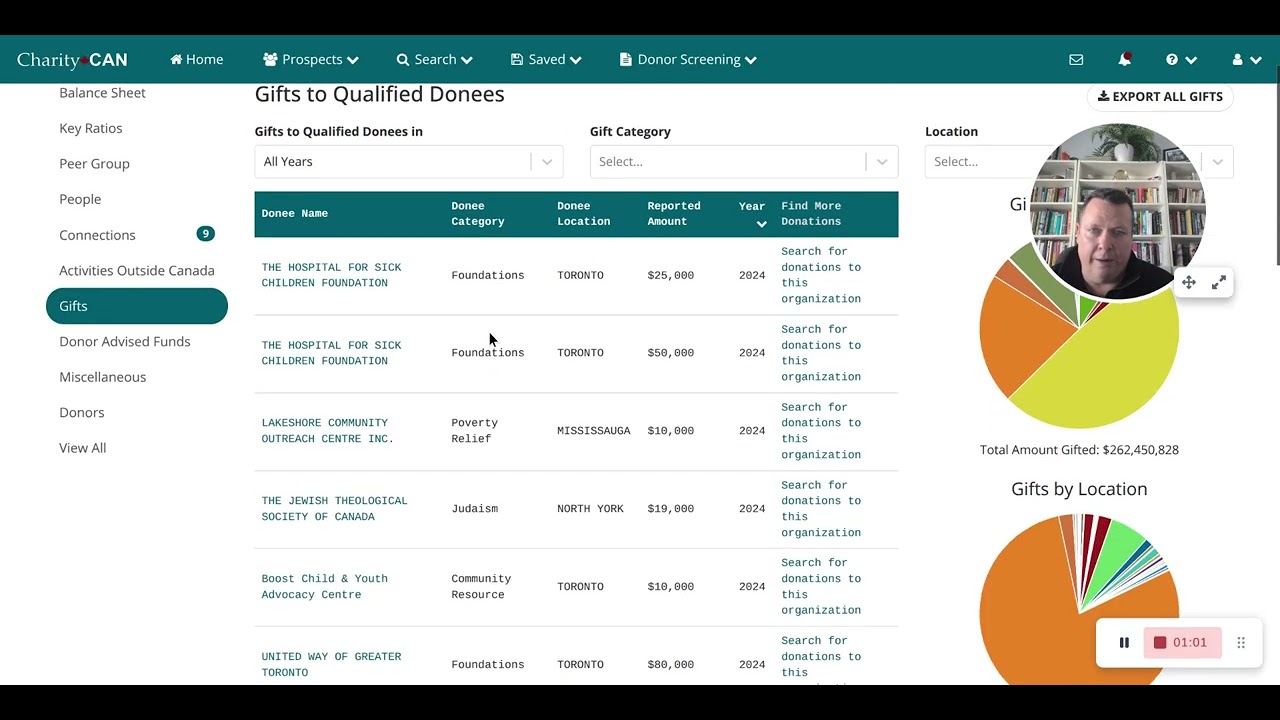Screen dimensions: 1280x720
Task: Open Donor Advised Funds in sidebar
Action: [125, 341]
